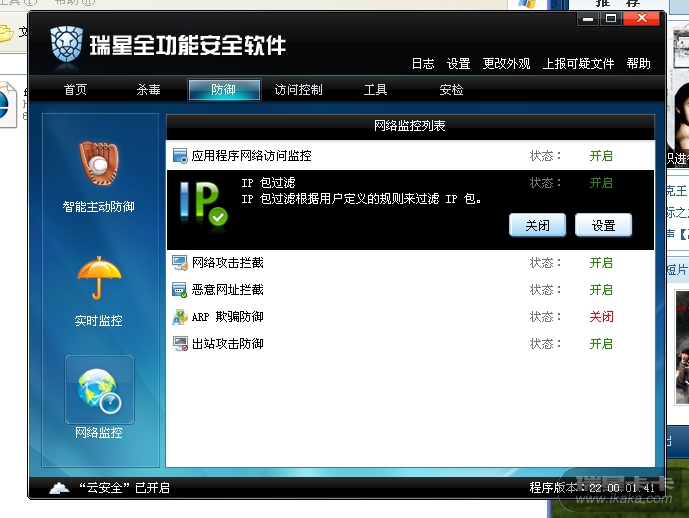Open 设置 in the top menu
This screenshot has width=689, height=518.
point(458,64)
